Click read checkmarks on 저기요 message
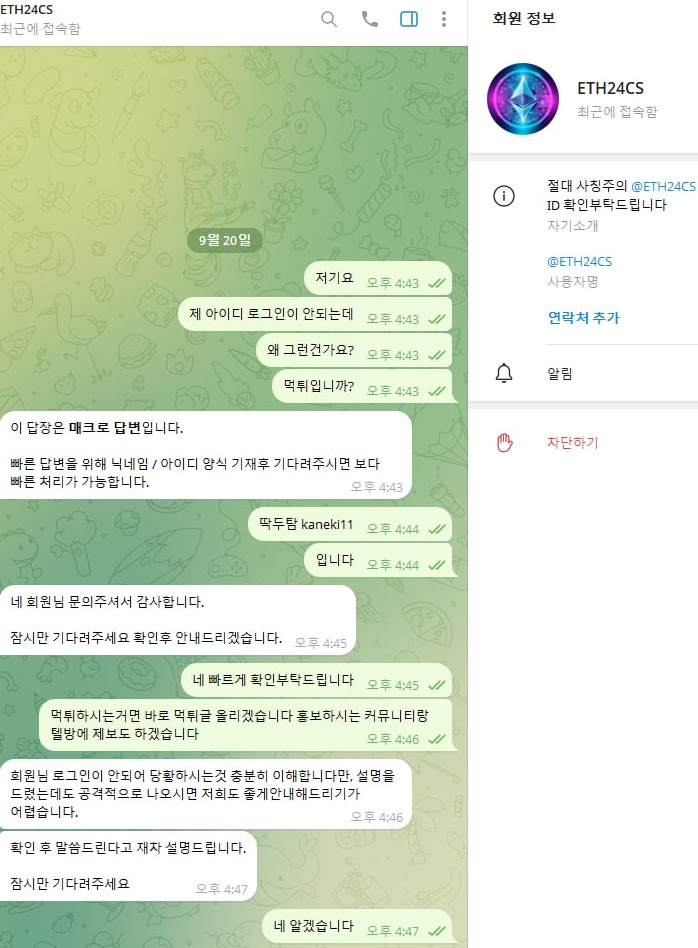 click(x=437, y=283)
